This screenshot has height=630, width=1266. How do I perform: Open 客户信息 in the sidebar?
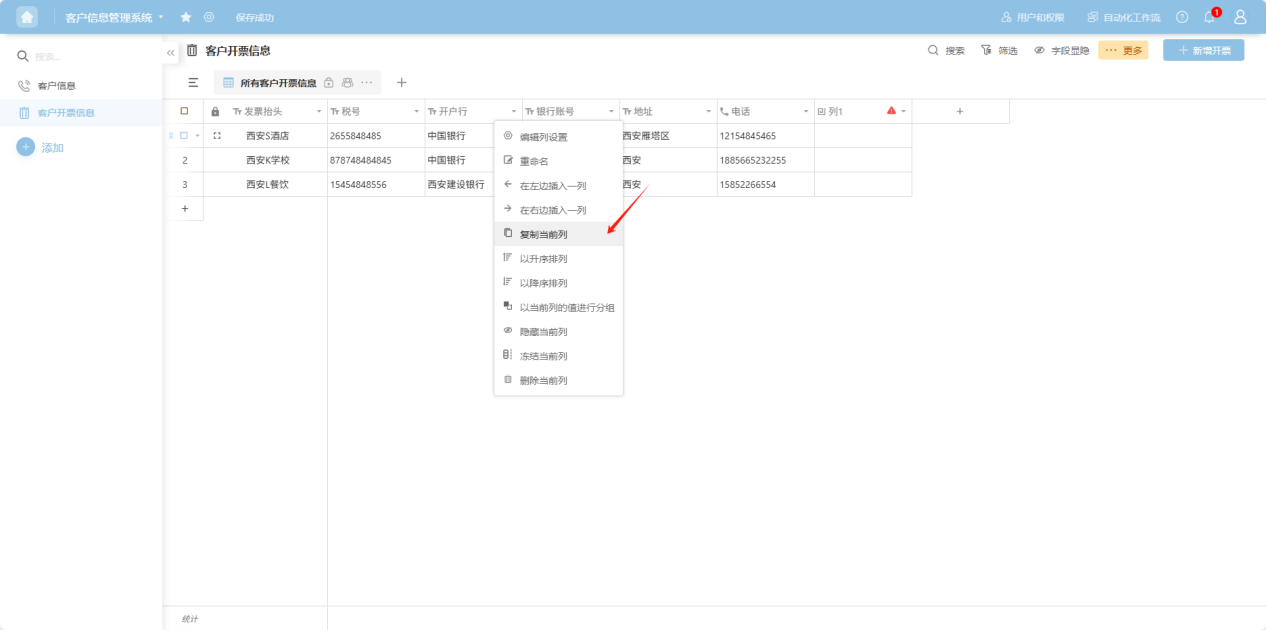pyautogui.click(x=57, y=86)
